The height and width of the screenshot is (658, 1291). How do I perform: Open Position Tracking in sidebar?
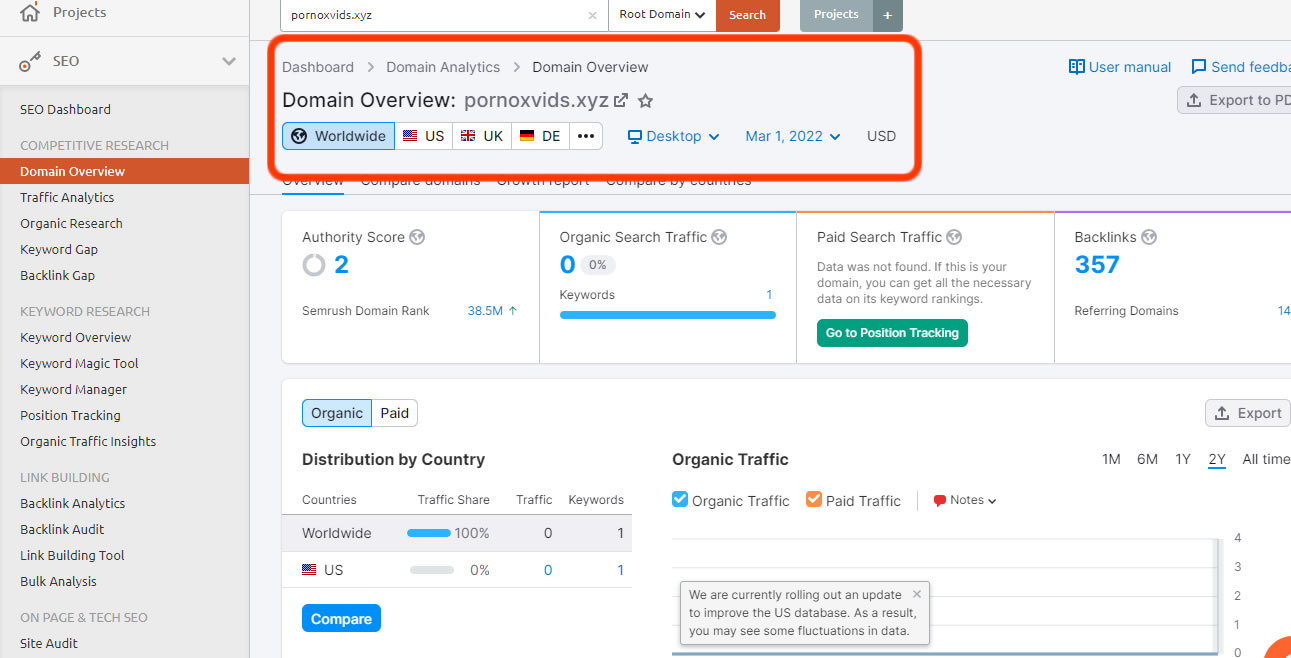(x=70, y=415)
